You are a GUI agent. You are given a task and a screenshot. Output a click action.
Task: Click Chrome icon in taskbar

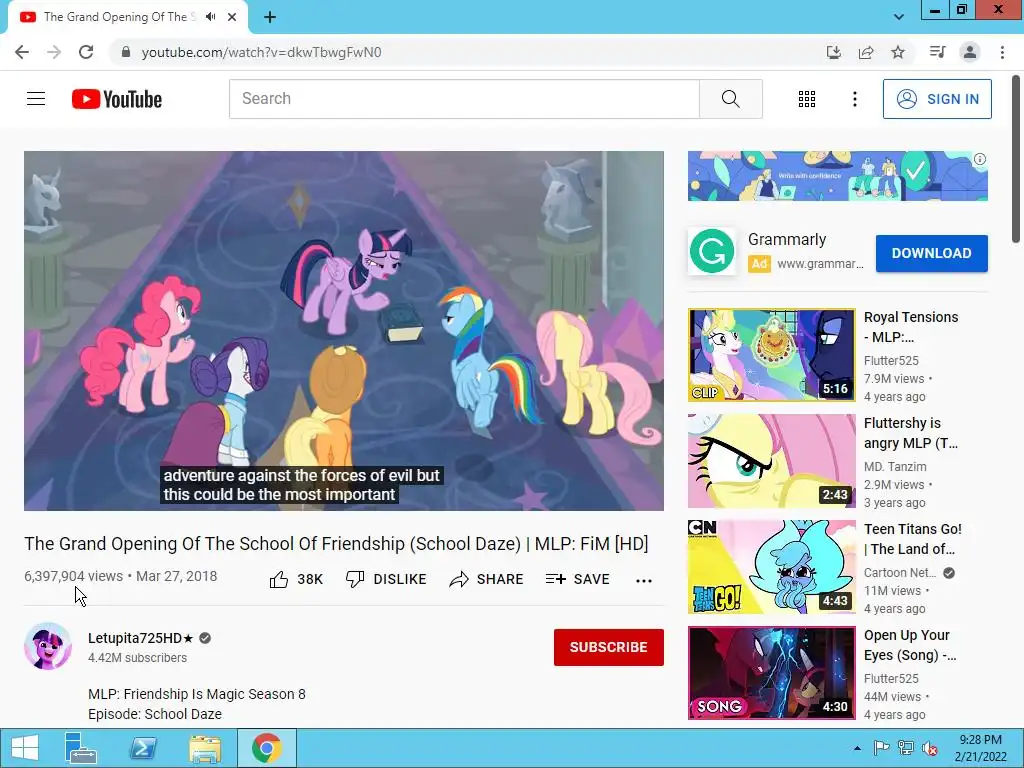(x=266, y=748)
